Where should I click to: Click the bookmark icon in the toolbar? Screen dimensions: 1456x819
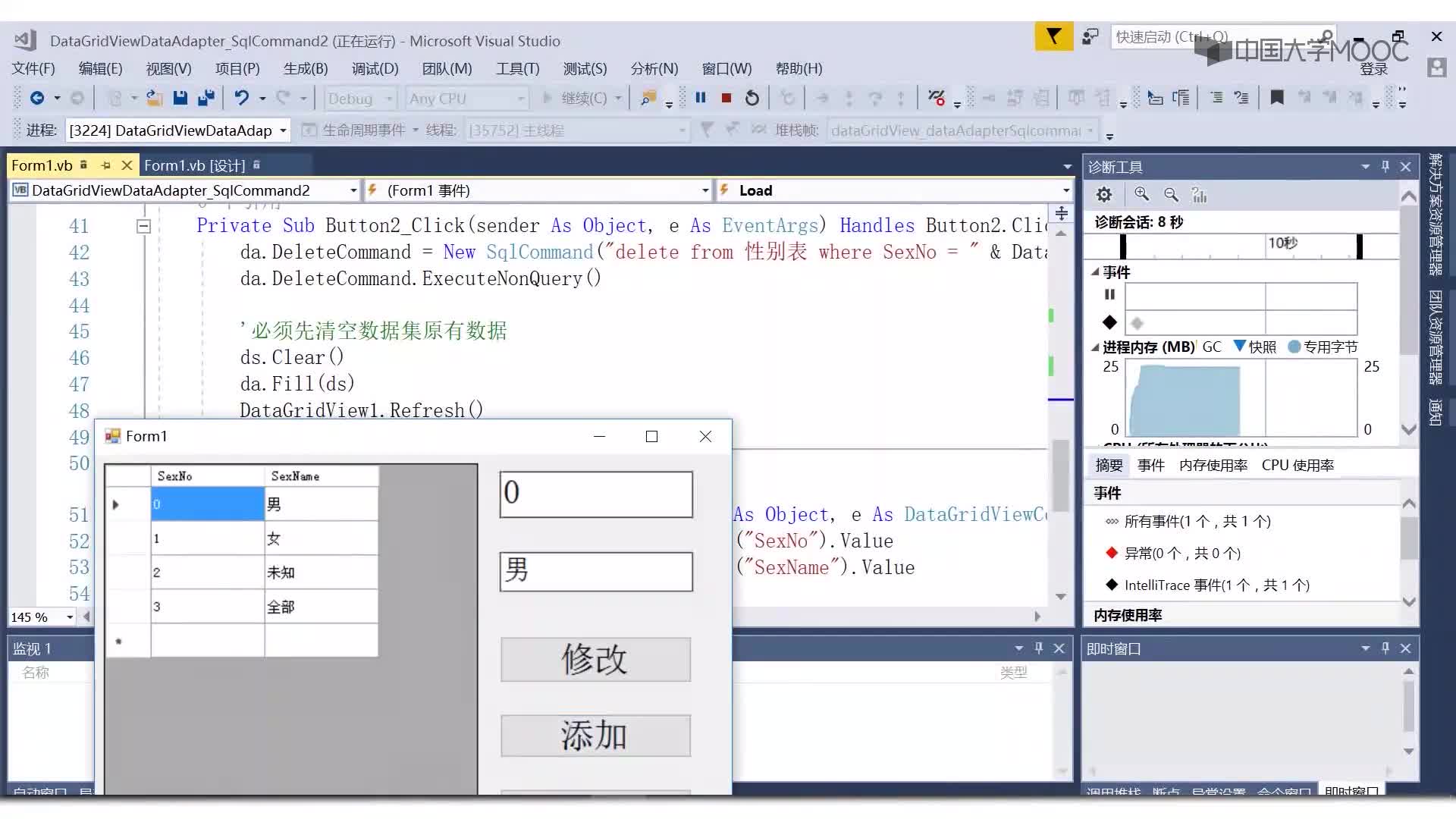click(1277, 98)
